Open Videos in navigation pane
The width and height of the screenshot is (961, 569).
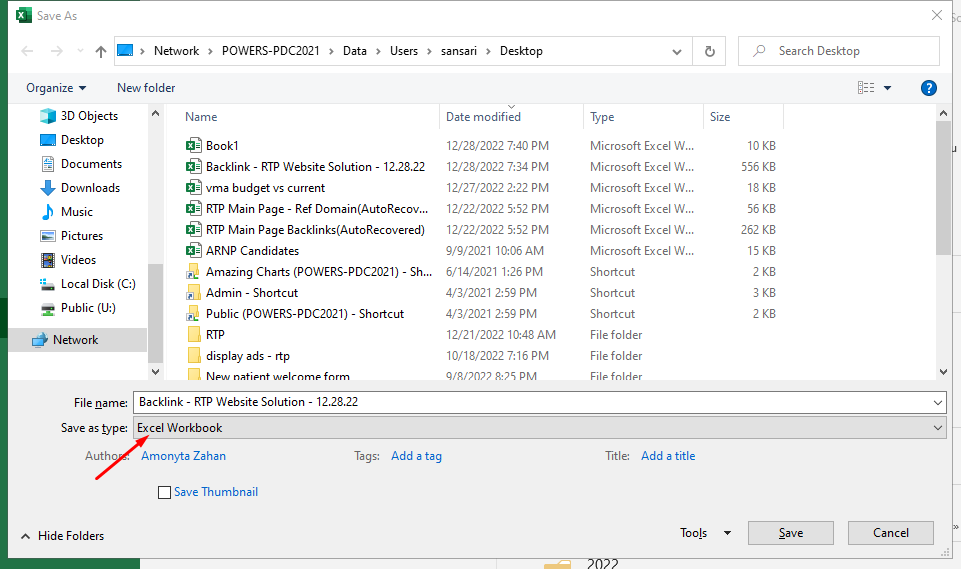click(x=68, y=259)
